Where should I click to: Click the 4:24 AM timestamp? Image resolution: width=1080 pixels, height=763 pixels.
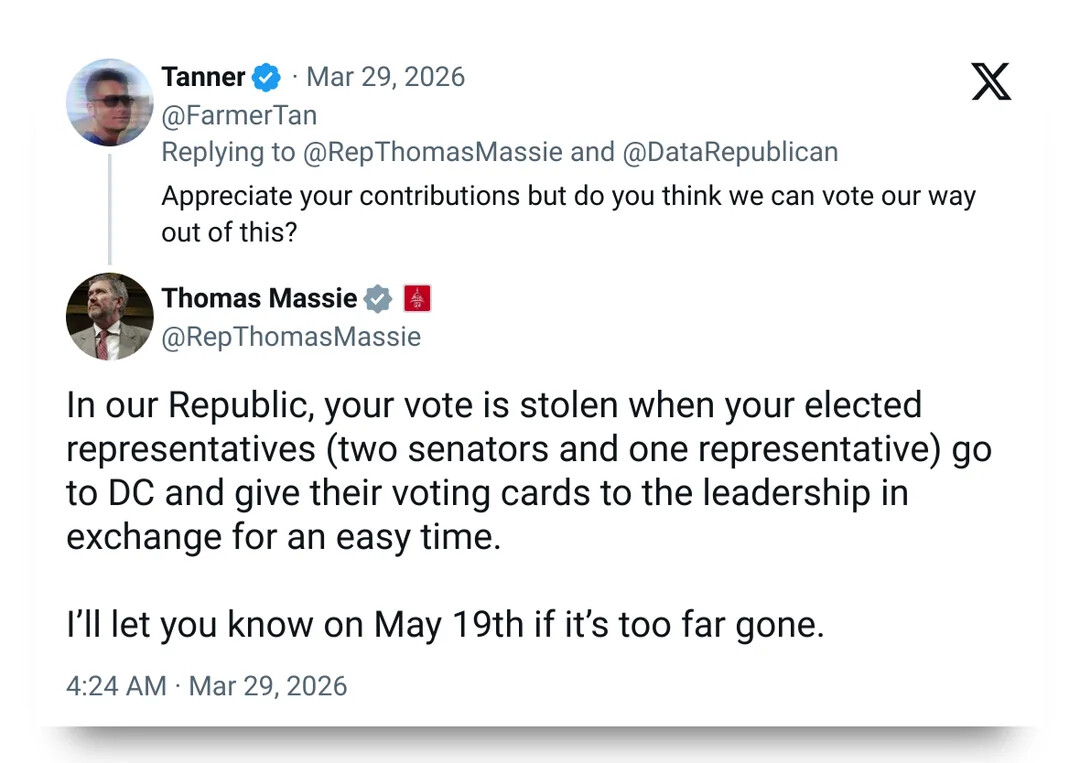(x=116, y=686)
